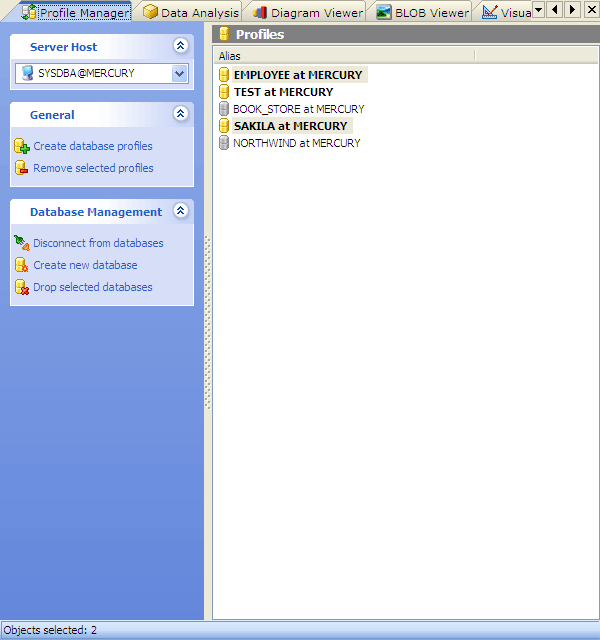The height and width of the screenshot is (640, 600).
Task: Click the dotted vertical splitter handle
Action: (208, 322)
